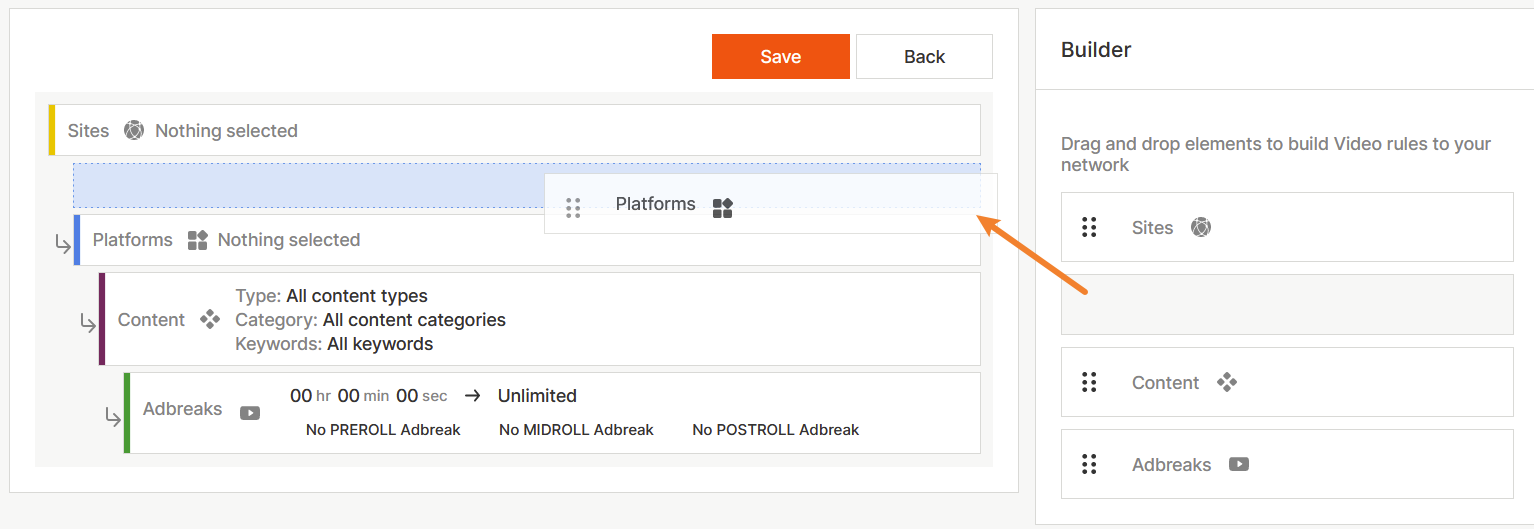Click the Sites globe icon in the Builder panel

tap(1201, 228)
